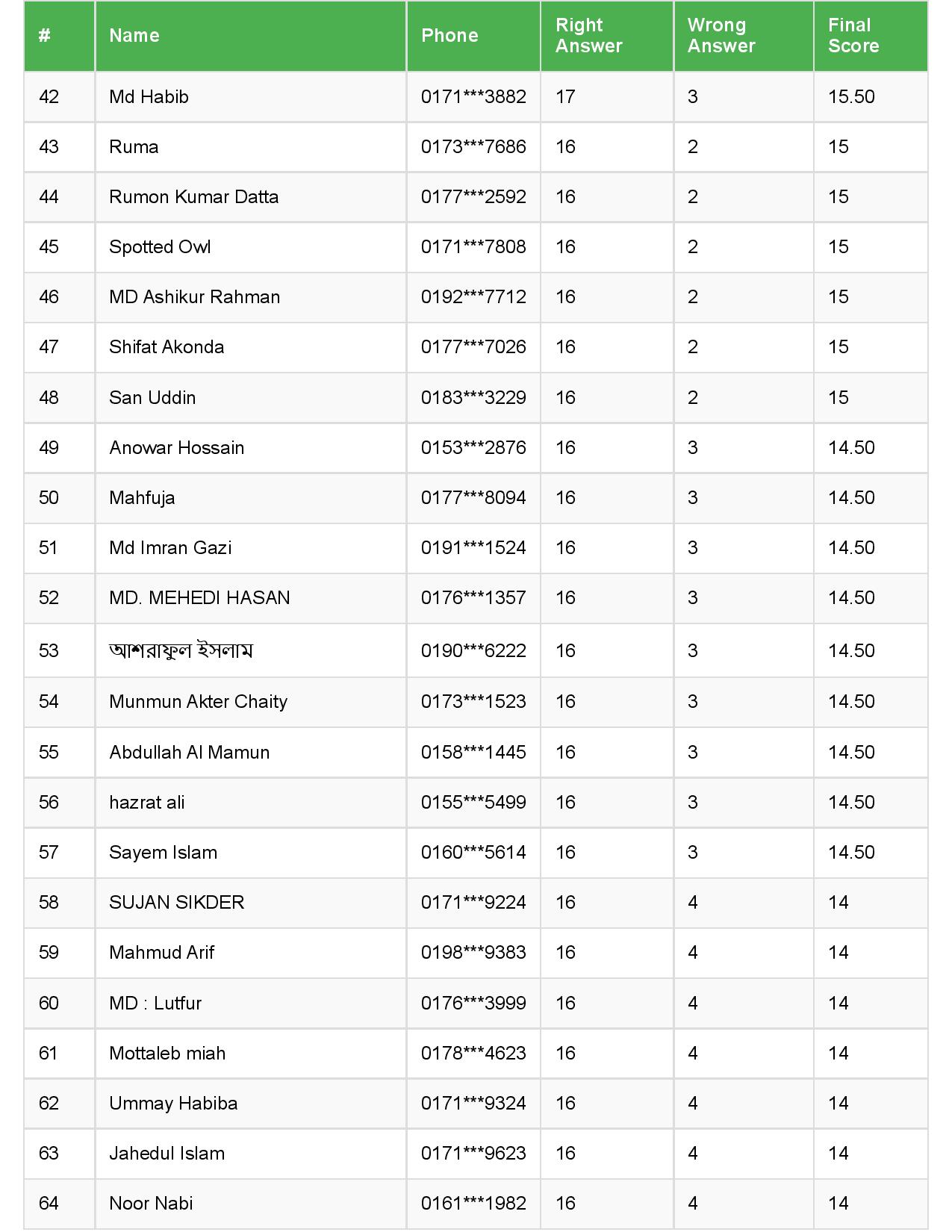The image size is (952, 1232).
Task: Click the Final Score column header
Action: pyautogui.click(x=853, y=36)
